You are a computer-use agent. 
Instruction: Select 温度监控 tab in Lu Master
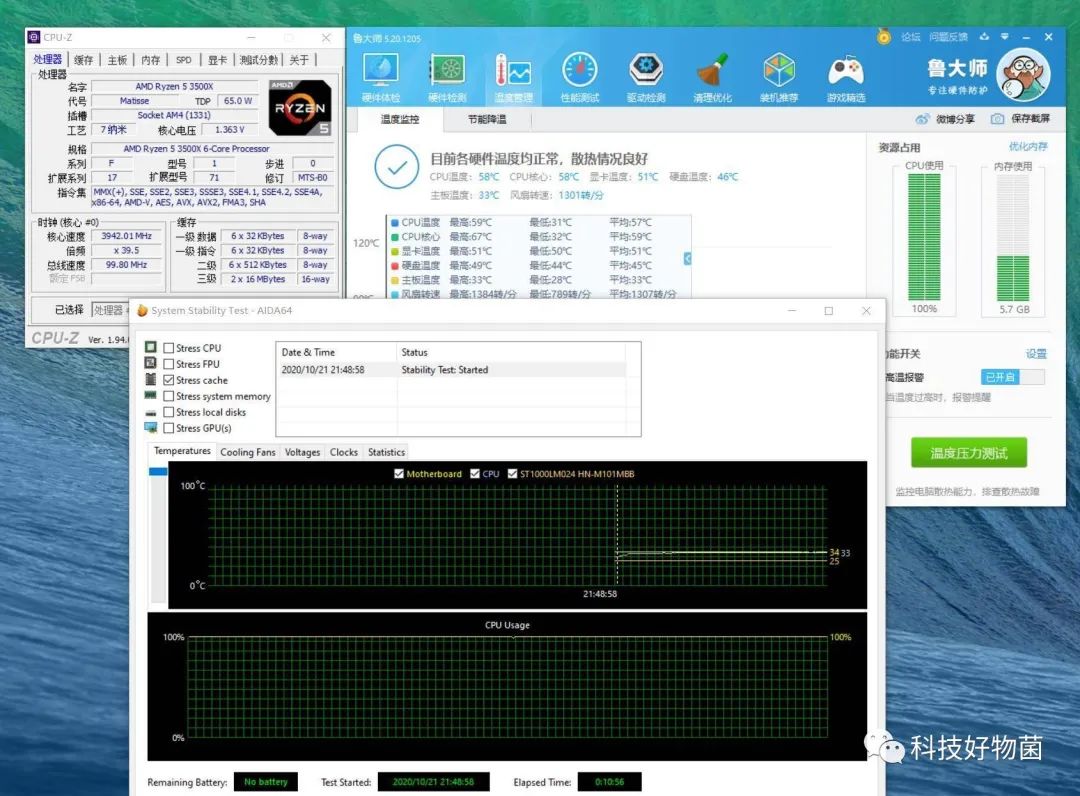click(x=399, y=119)
